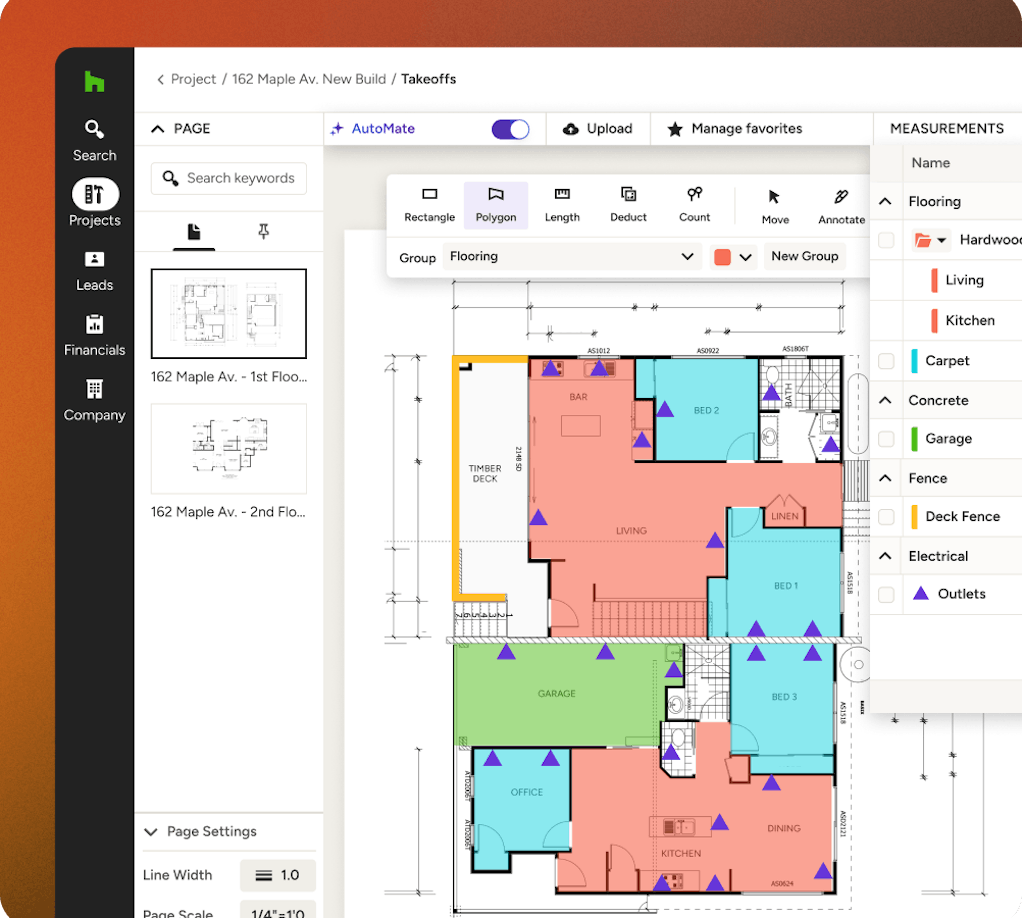
Task: Choose the Length measurement tool
Action: (562, 204)
